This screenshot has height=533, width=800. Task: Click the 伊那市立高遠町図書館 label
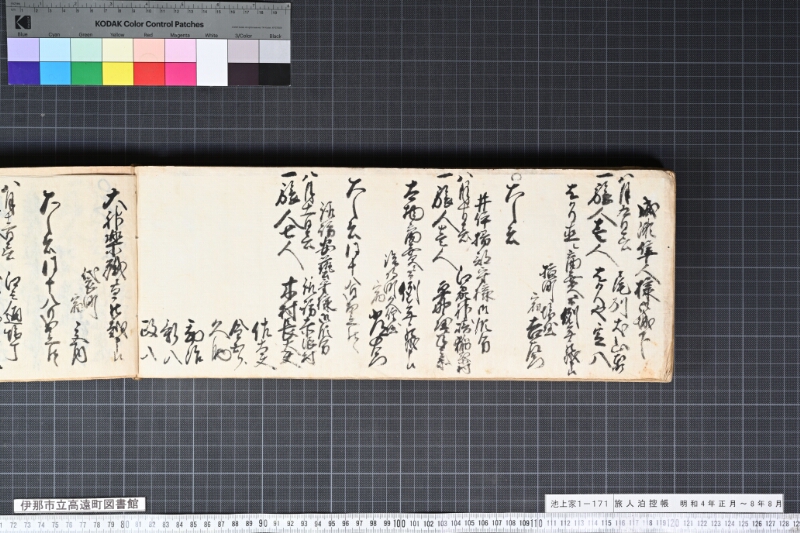tap(80, 505)
